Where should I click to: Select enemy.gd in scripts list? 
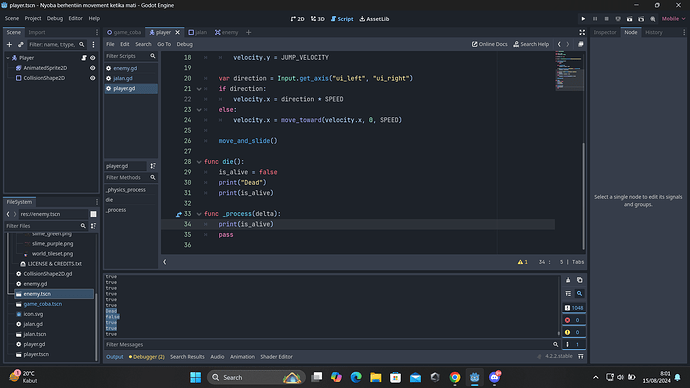pos(131,68)
